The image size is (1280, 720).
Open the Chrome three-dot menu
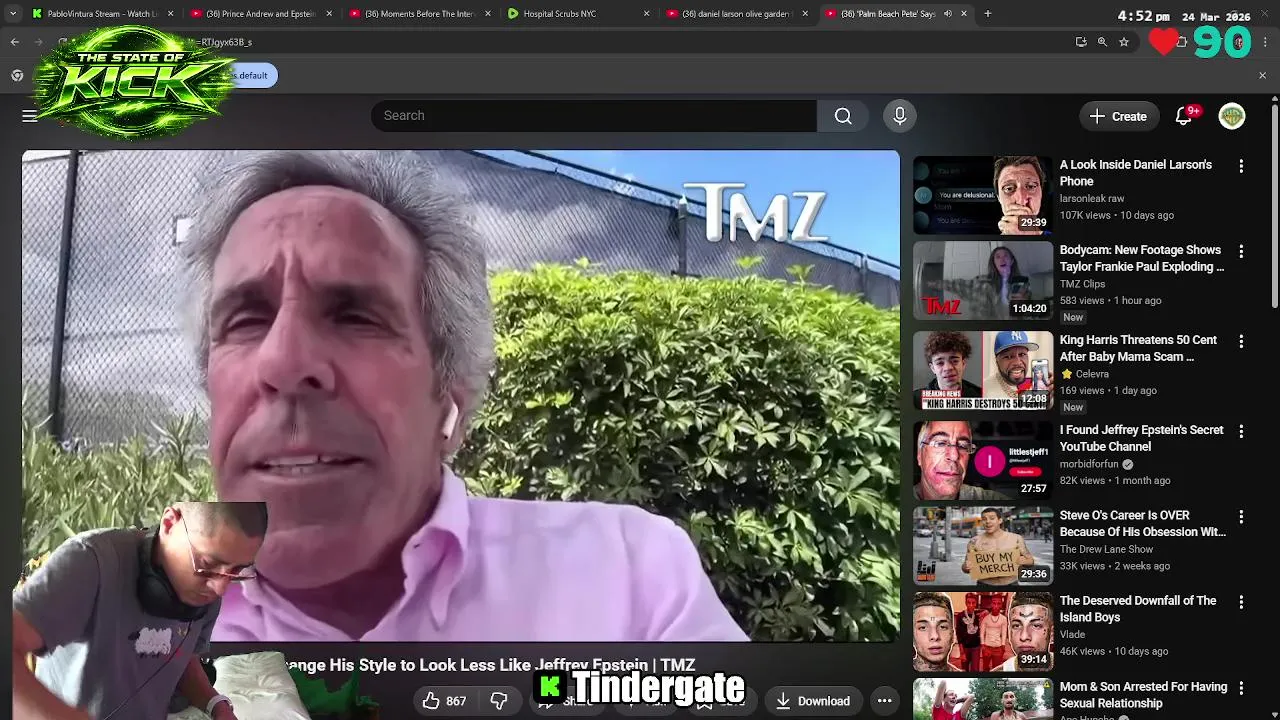point(1266,42)
